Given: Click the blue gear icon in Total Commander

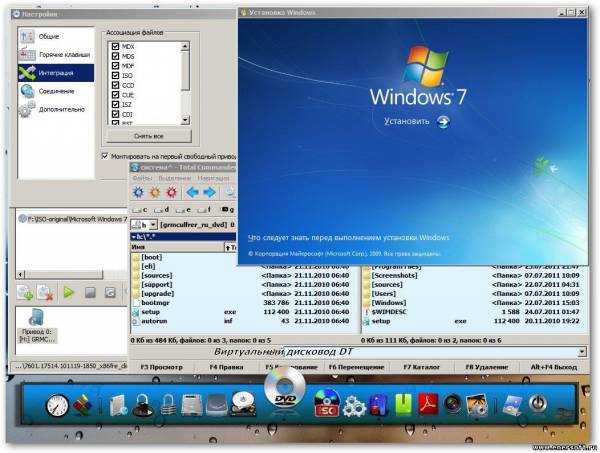Looking at the screenshot, I should coord(138,192).
